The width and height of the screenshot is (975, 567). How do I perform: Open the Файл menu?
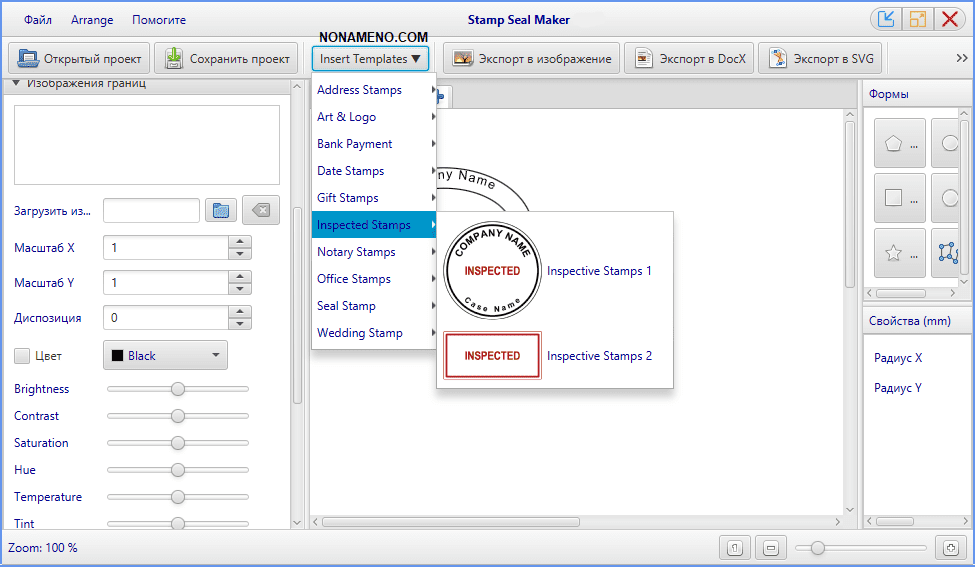click(38, 20)
